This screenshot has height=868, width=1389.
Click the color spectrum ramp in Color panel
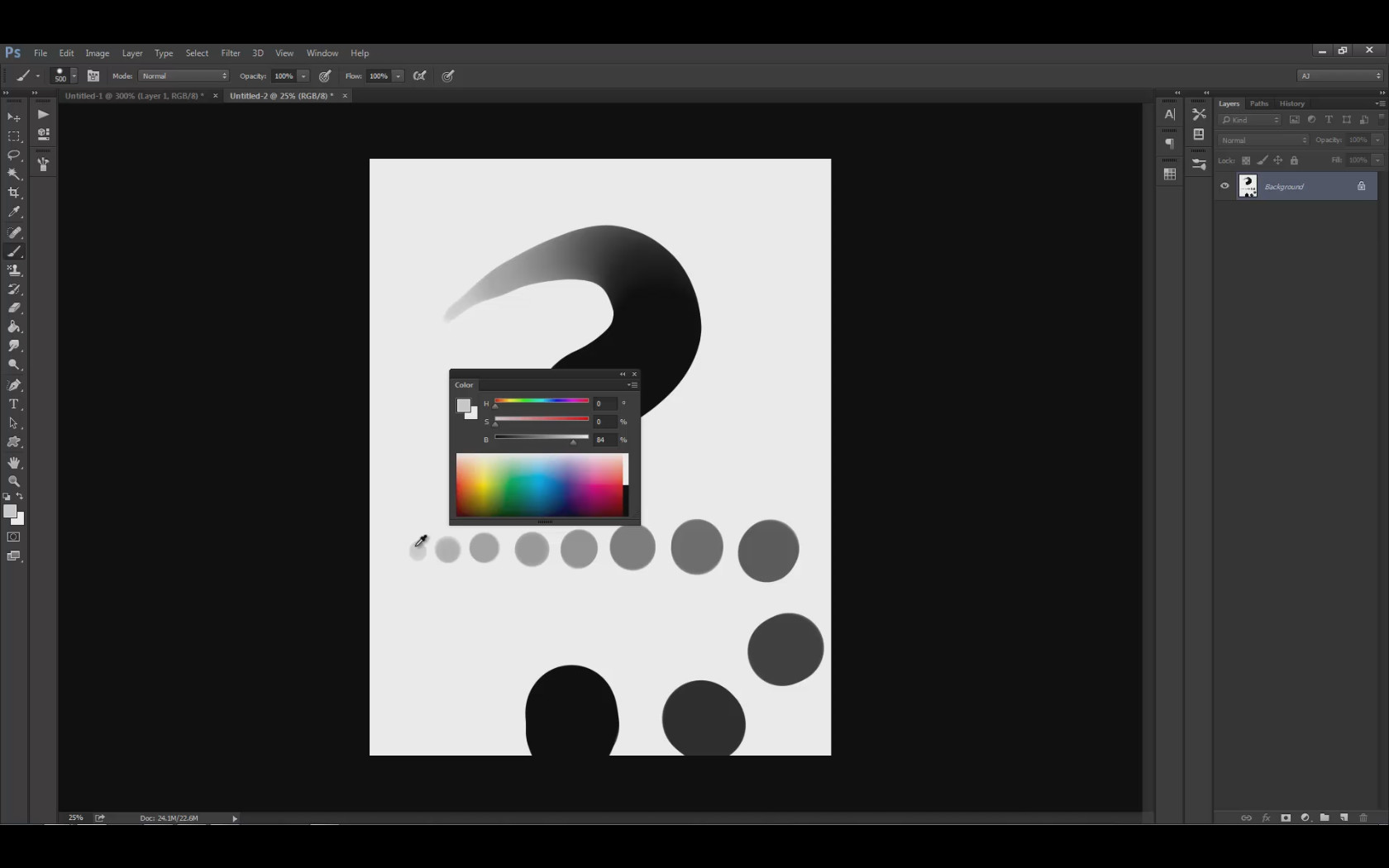click(539, 485)
